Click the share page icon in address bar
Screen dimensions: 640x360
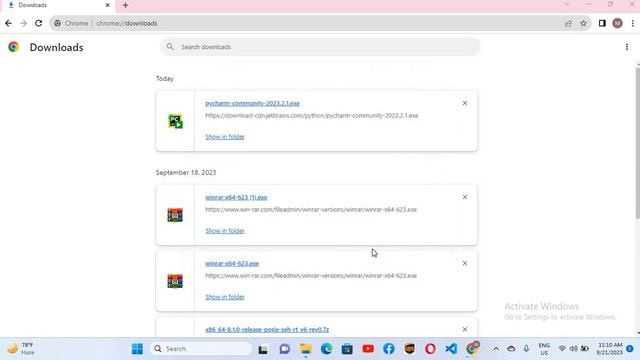click(x=568, y=23)
